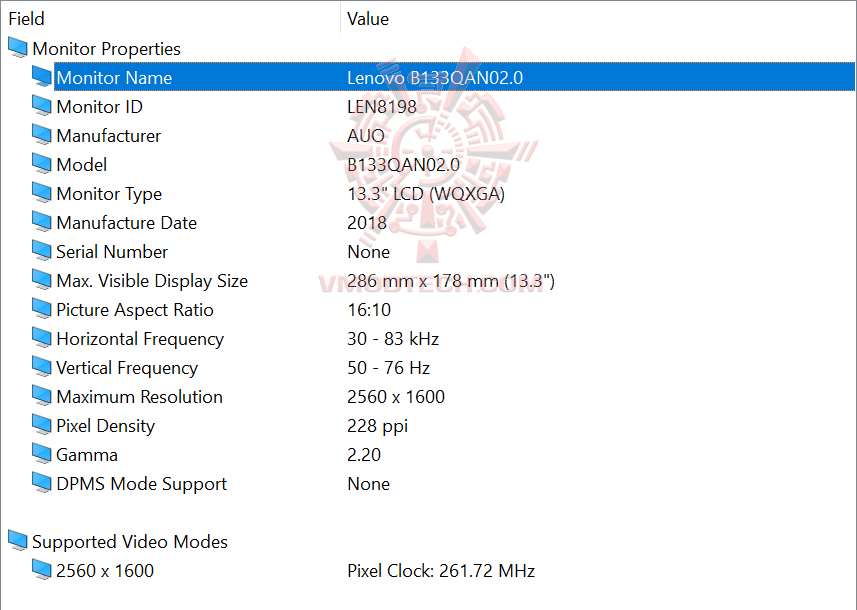
Task: Click the value Lenovo B133QAN02.0
Action: tap(435, 78)
